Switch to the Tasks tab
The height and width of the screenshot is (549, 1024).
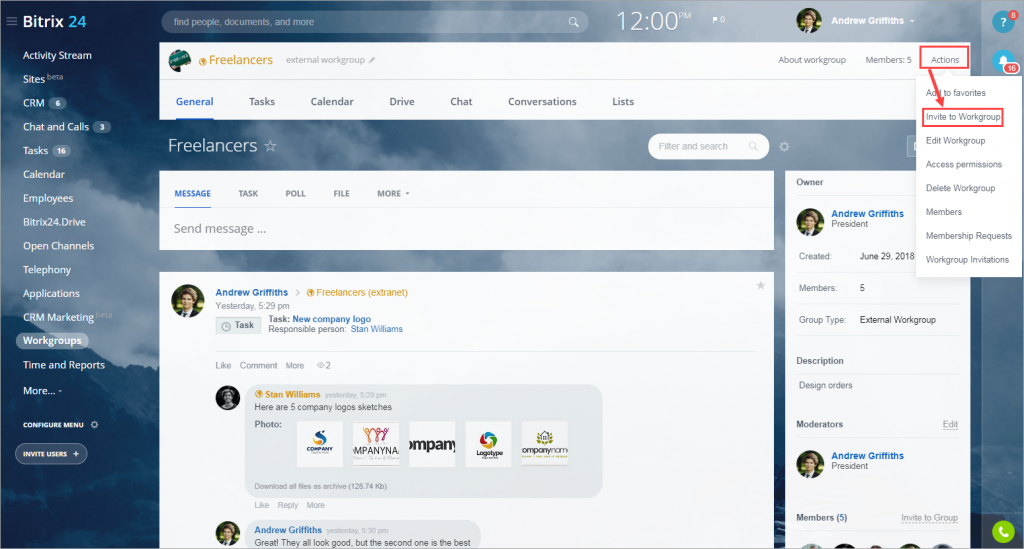click(x=262, y=102)
